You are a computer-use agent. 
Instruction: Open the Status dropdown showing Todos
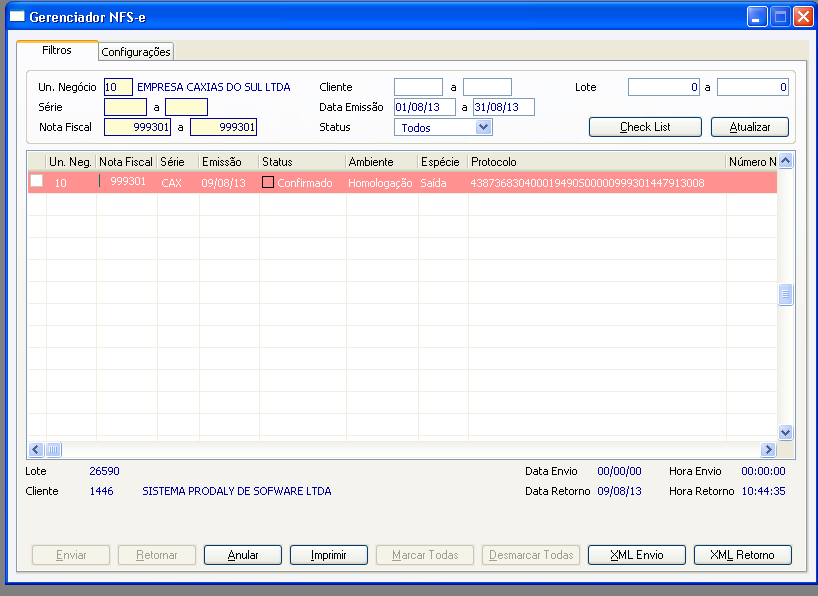point(484,127)
